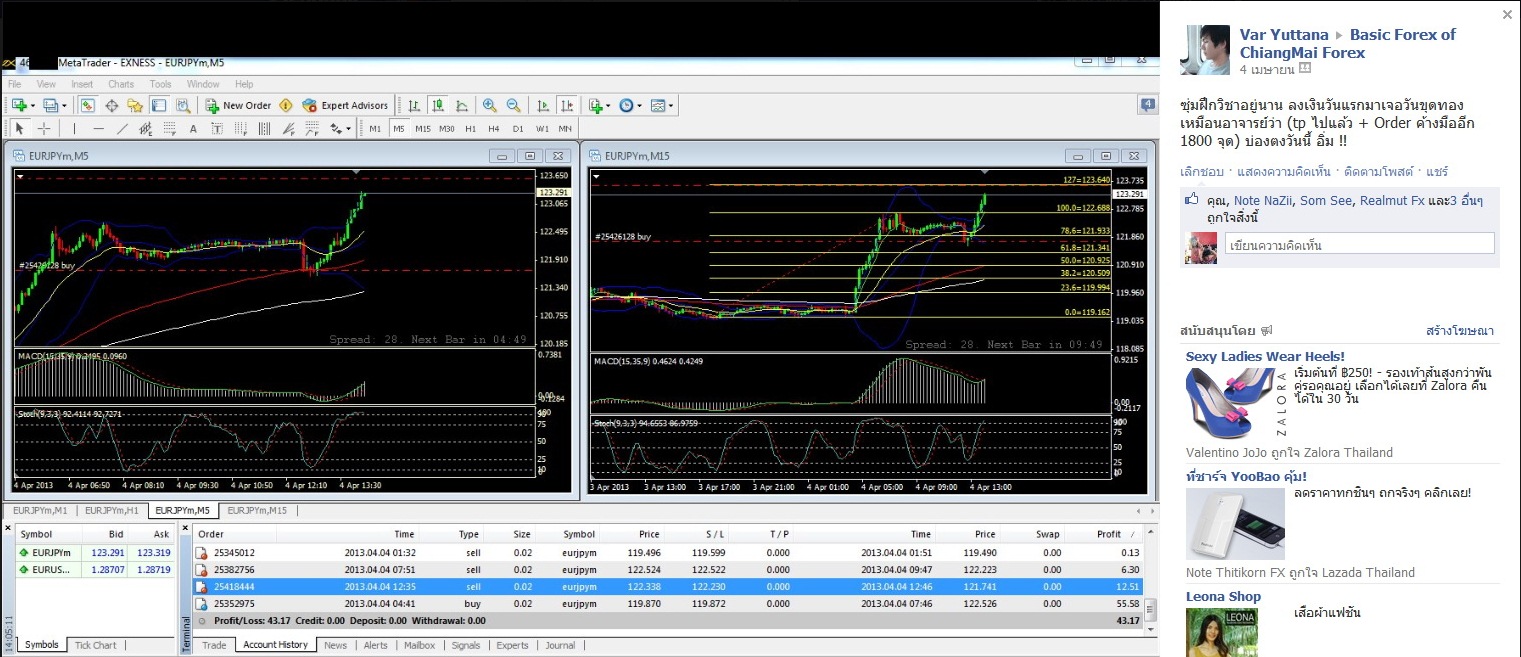Open the Tools menu
Viewport: 1521px width, 657px height.
[x=160, y=84]
